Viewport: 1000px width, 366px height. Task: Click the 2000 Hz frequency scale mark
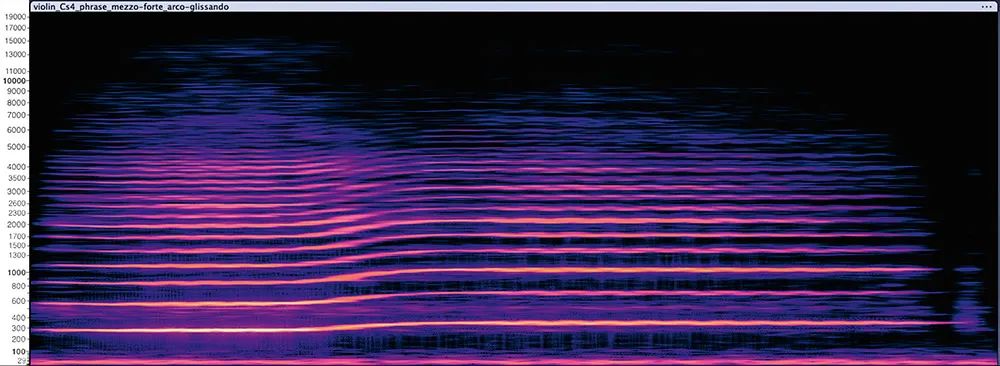tap(17, 224)
